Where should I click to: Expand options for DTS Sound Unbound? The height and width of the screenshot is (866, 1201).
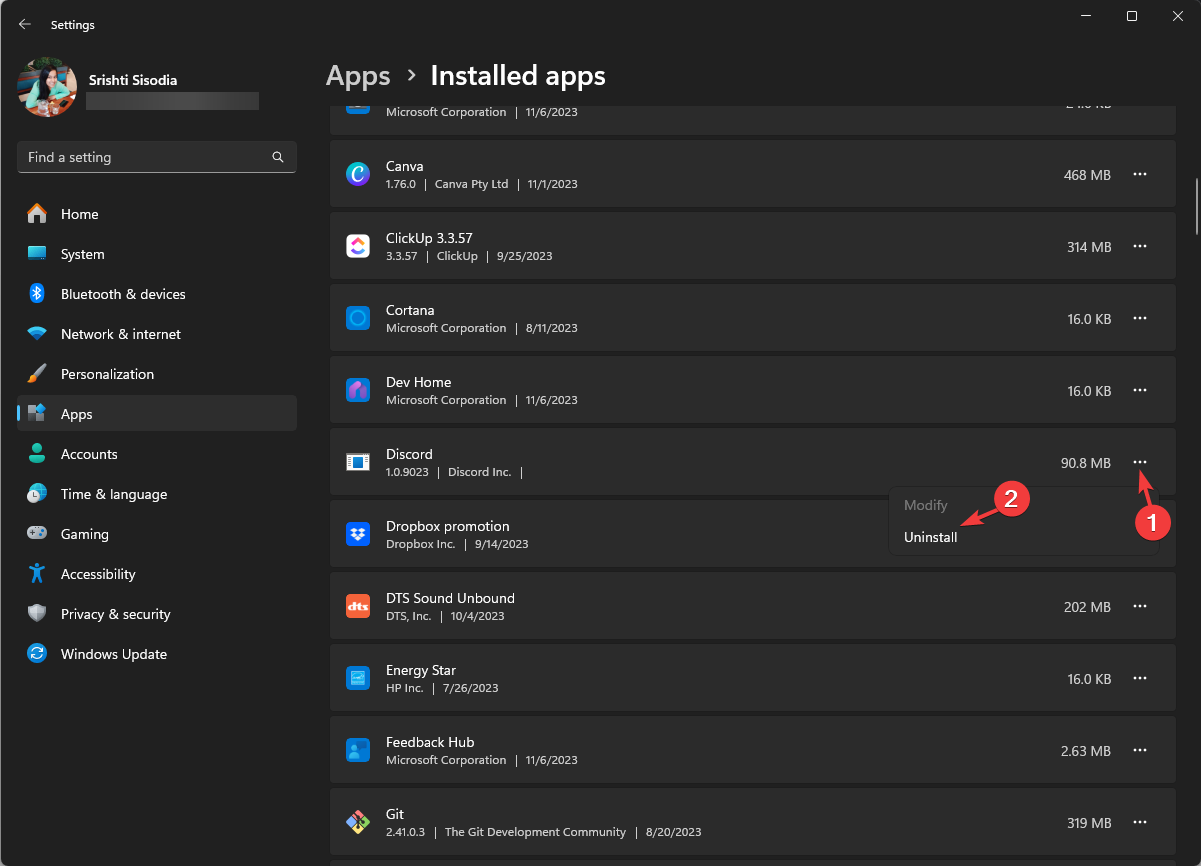tap(1140, 606)
